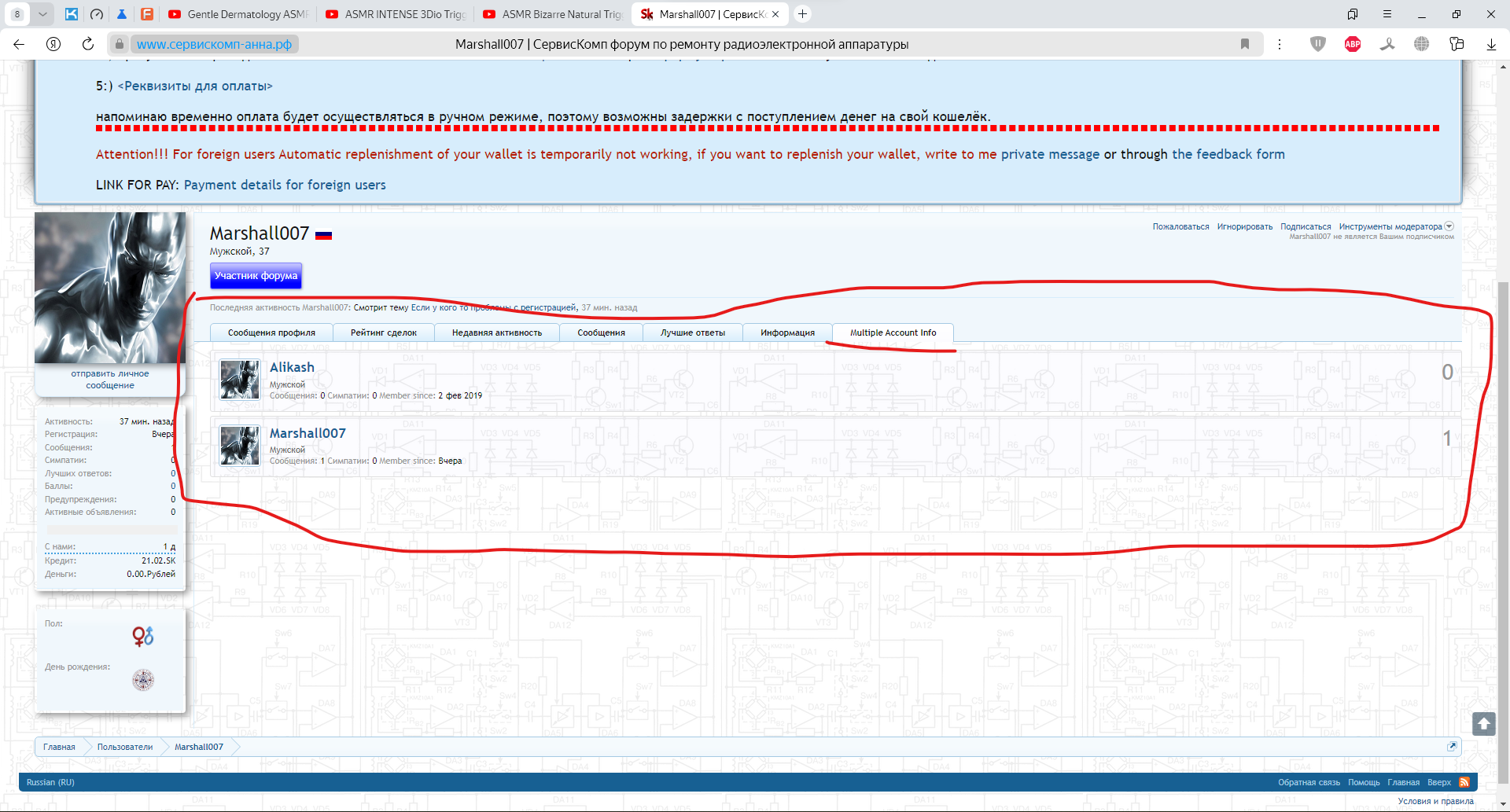Expand the tab list chevron
The image size is (1510, 812).
point(42,14)
